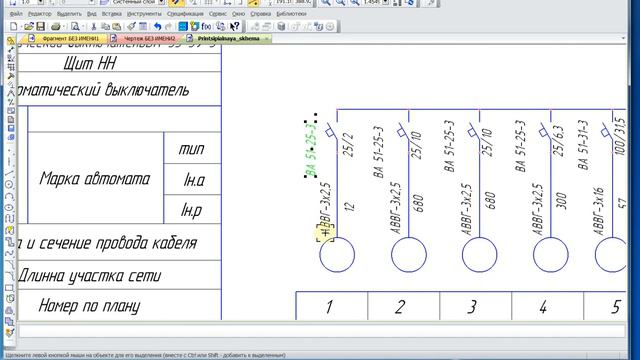The height and width of the screenshot is (360, 640).
Task: Open the Сервис menu
Action: tap(218, 14)
